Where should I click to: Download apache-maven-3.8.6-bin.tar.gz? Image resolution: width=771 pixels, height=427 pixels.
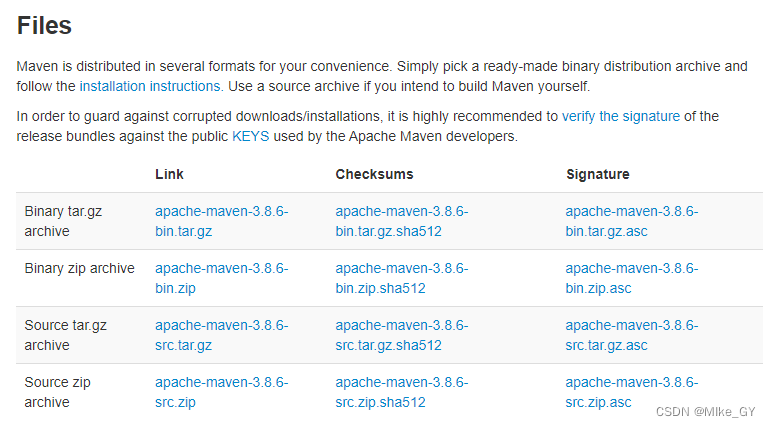pos(221,211)
